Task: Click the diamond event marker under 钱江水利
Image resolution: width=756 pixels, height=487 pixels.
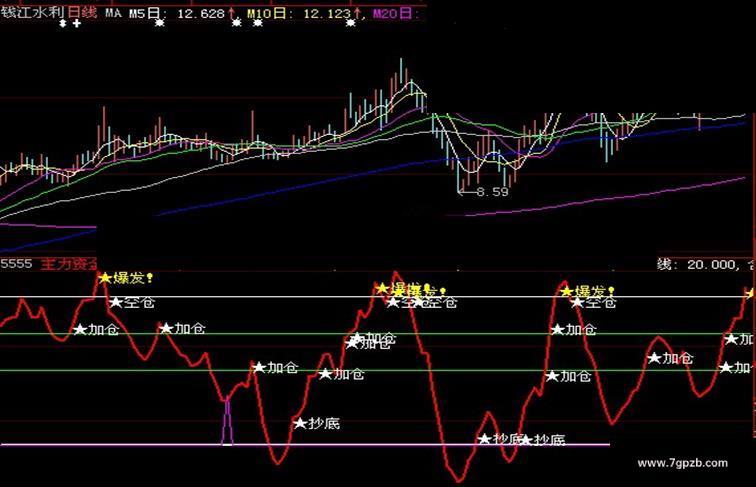Action: [x=62, y=23]
